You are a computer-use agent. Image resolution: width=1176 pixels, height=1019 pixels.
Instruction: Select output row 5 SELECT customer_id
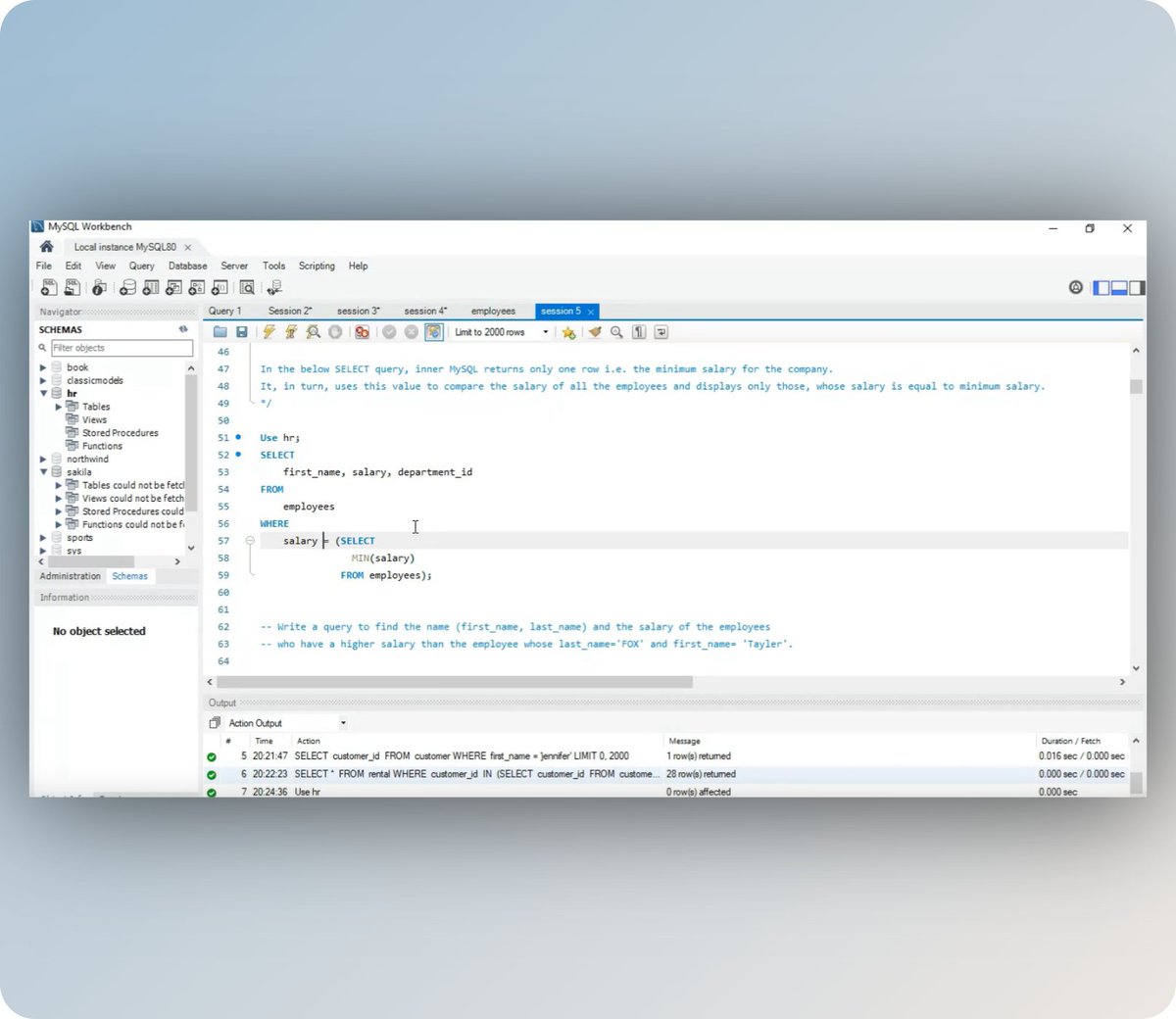tap(666, 756)
